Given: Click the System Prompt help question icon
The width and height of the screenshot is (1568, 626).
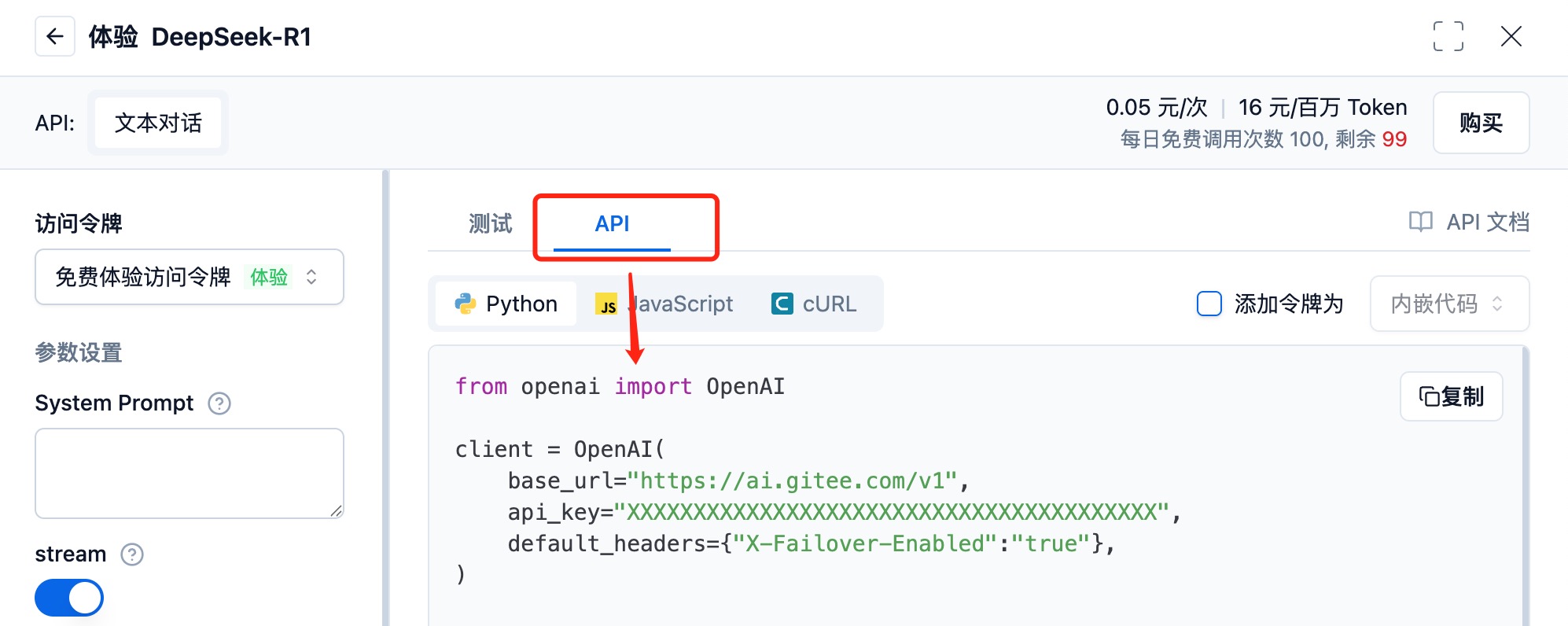Looking at the screenshot, I should click(219, 403).
